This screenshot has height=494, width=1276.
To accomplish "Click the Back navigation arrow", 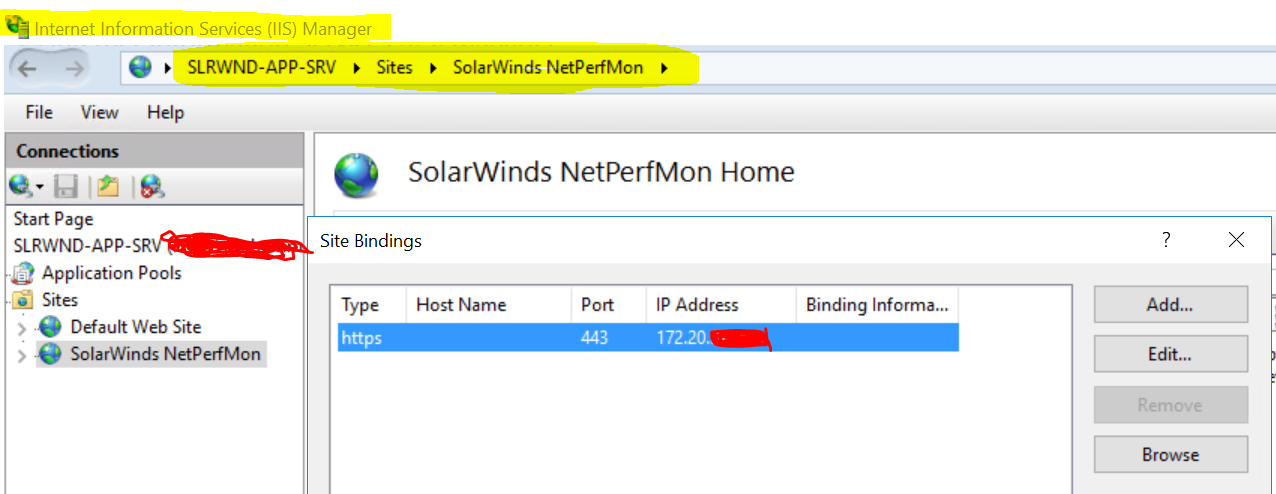I will 27,68.
